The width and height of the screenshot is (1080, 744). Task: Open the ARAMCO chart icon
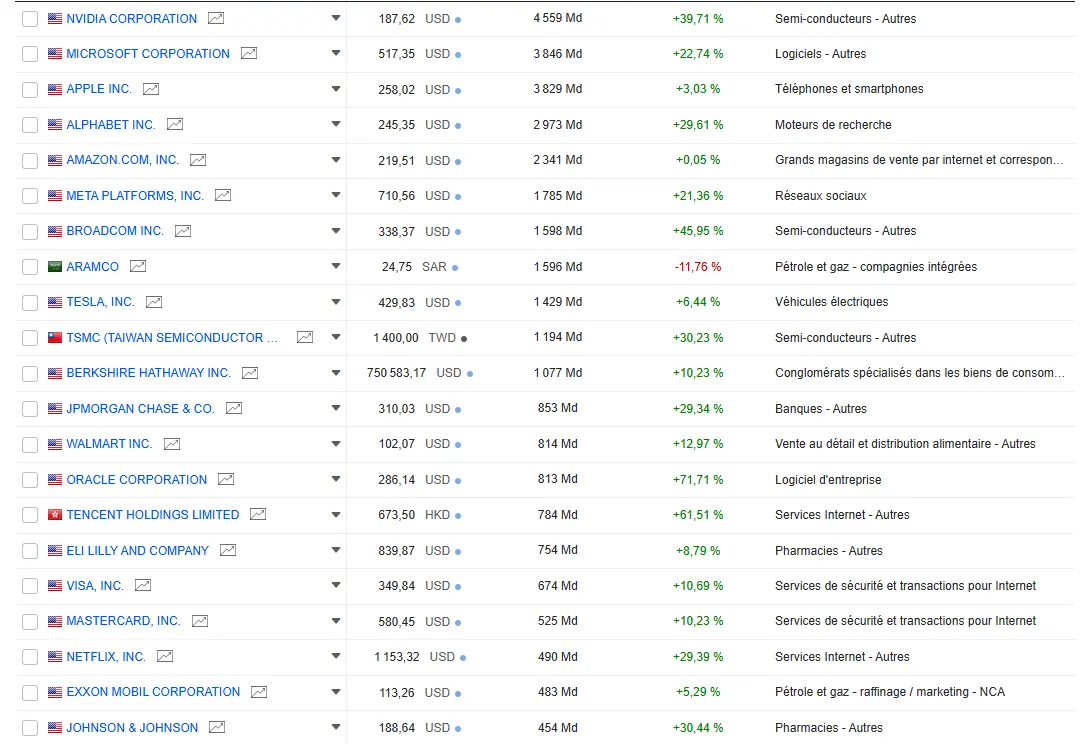[138, 266]
